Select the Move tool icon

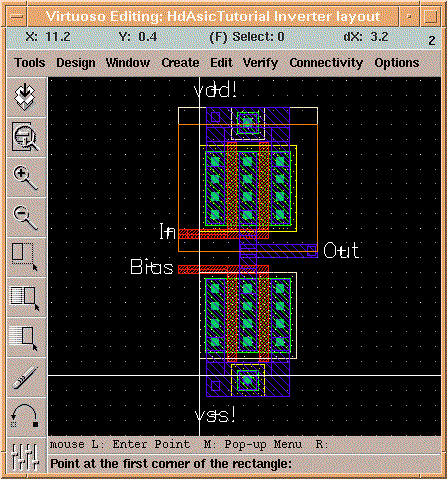coord(26,337)
